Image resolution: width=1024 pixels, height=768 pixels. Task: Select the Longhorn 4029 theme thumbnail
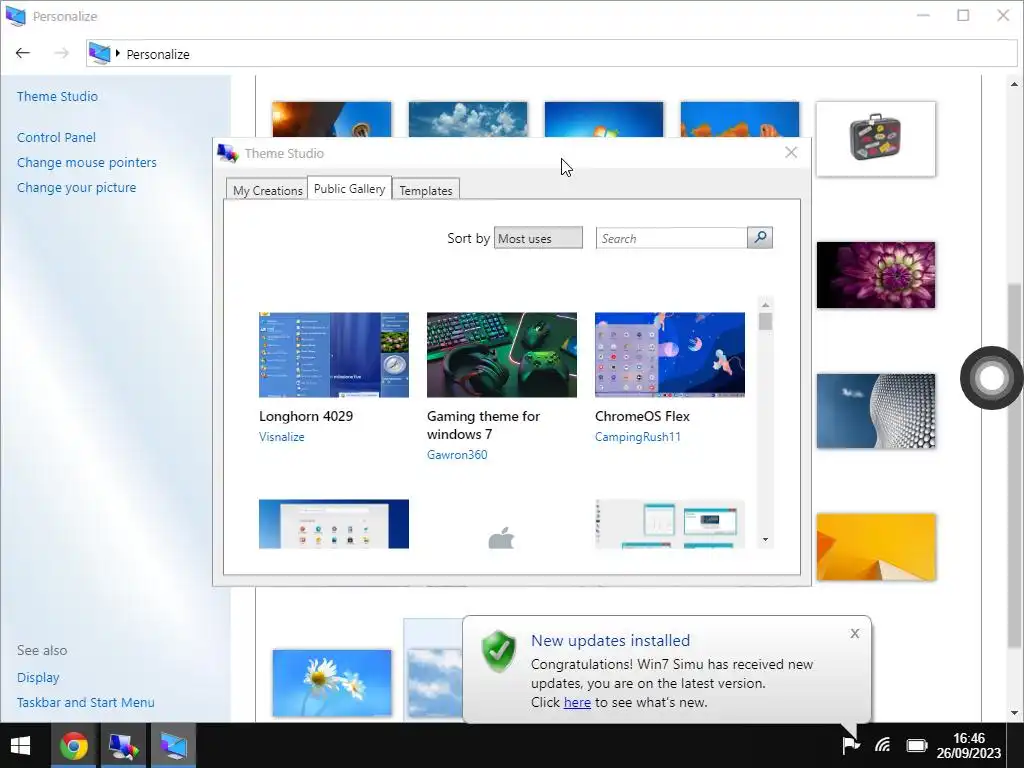click(x=334, y=355)
